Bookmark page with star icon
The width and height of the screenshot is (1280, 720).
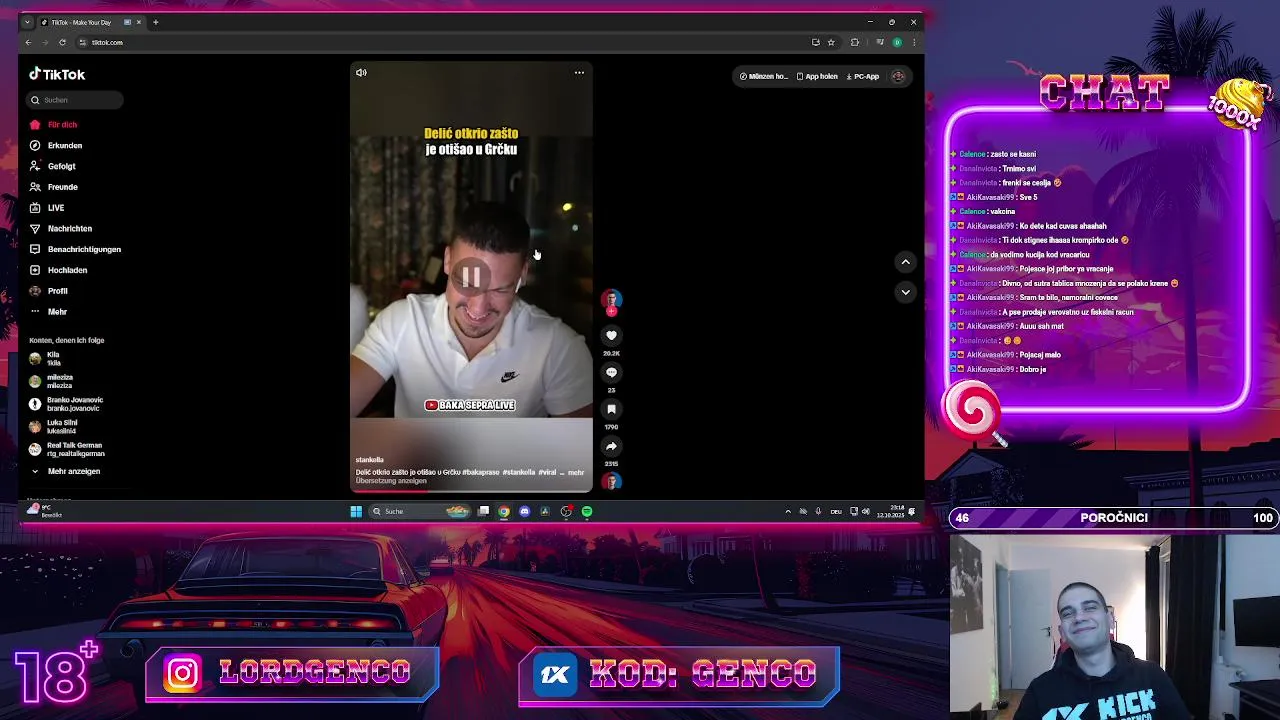(831, 42)
